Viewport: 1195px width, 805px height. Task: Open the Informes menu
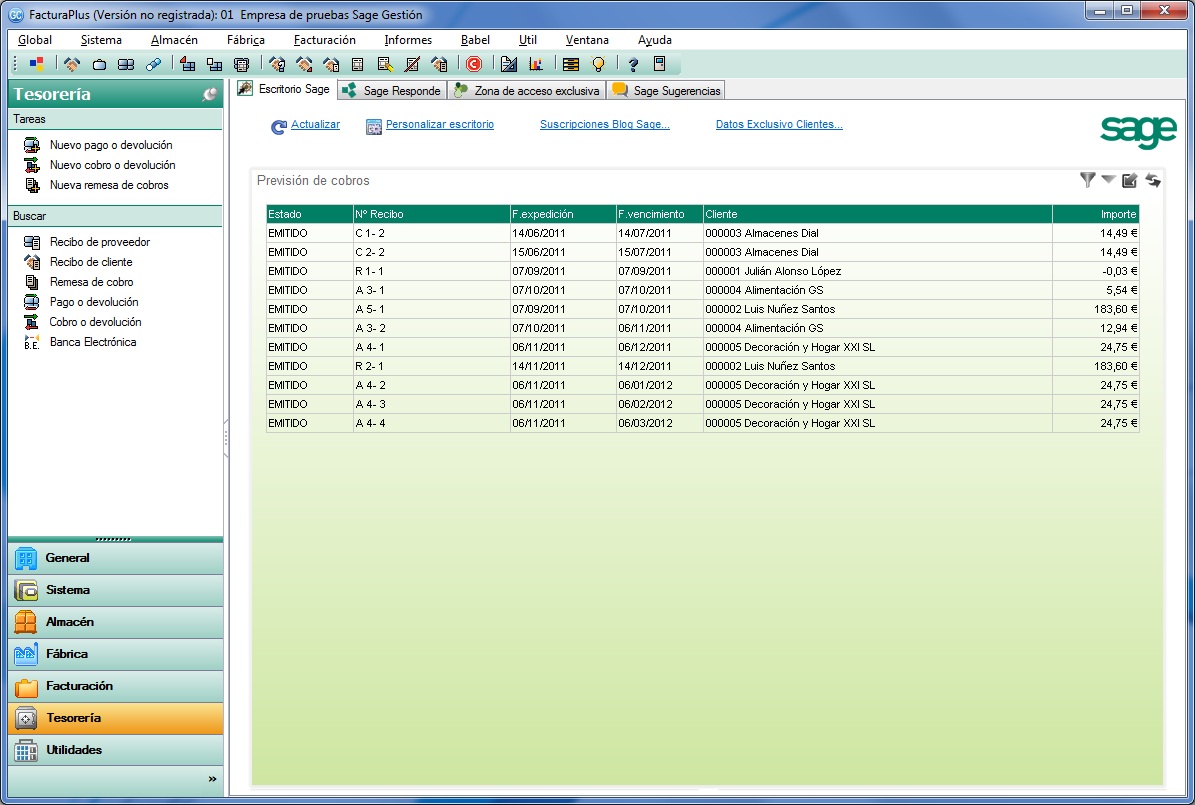coord(408,40)
